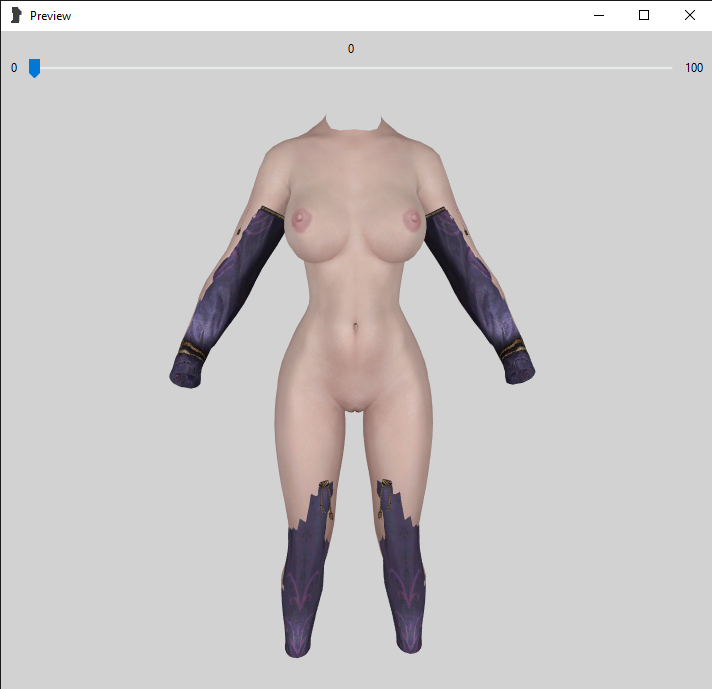Minimize the Preview window
Viewport: 712px width, 689px height.
[598, 16]
